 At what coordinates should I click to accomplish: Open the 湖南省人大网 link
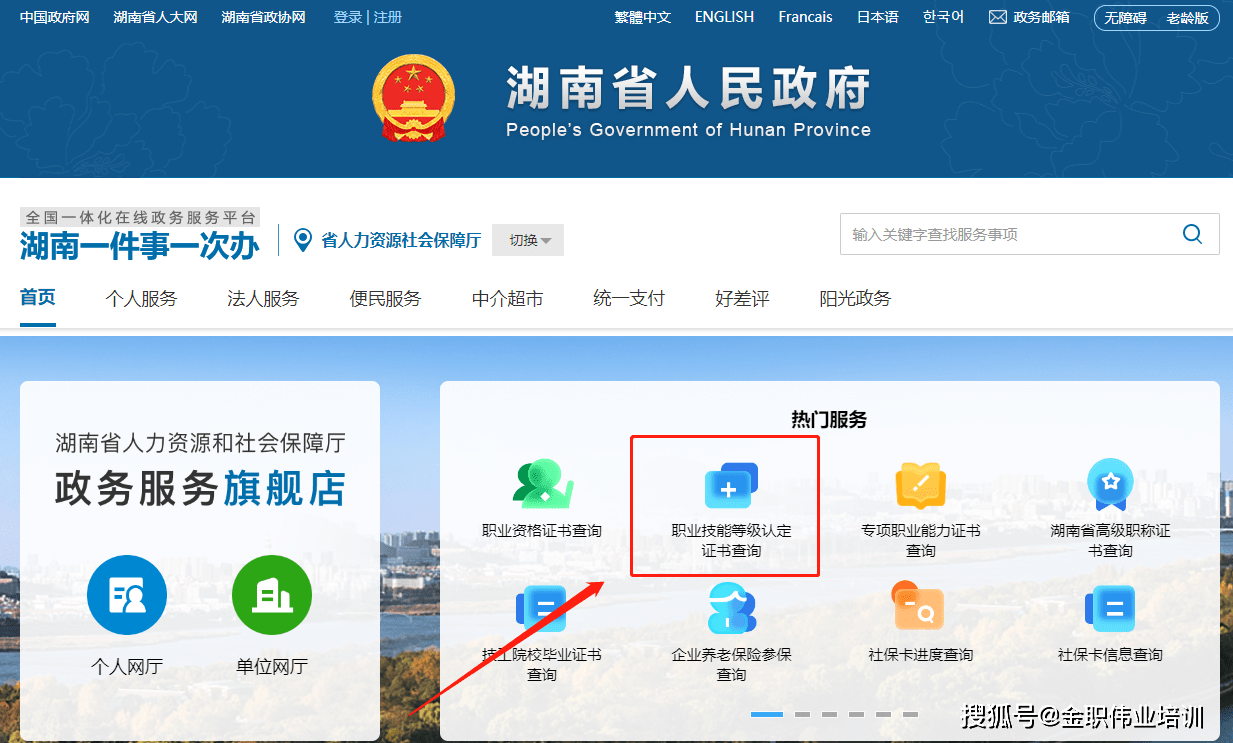coord(155,17)
